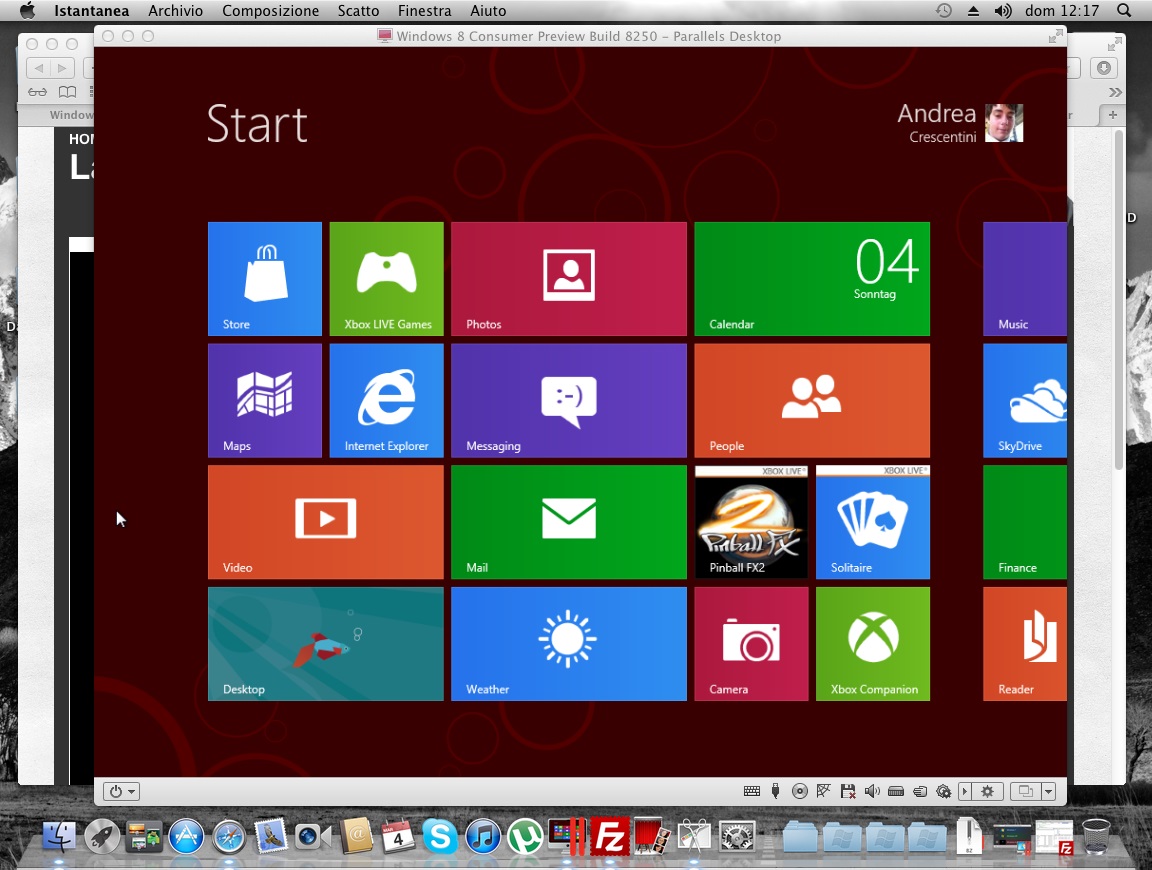
Task: Open the bookmarks book icon in Safari
Action: point(67,92)
